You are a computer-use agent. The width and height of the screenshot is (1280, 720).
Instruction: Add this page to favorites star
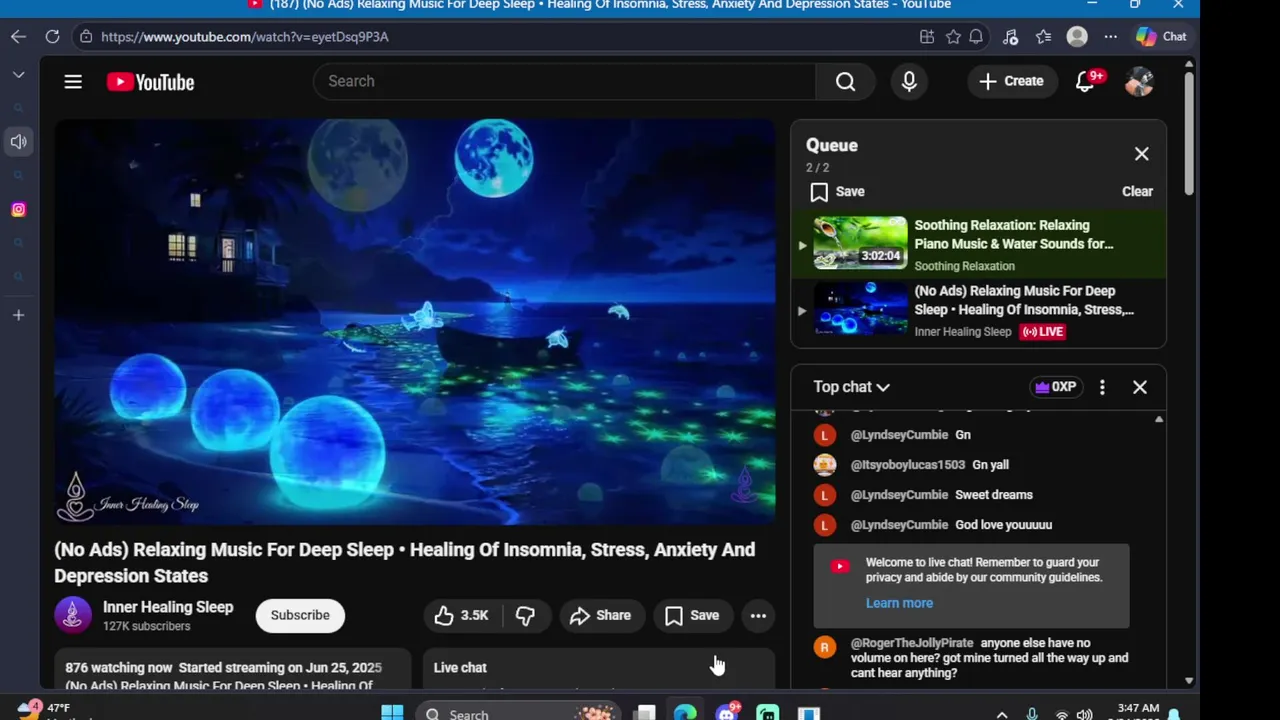point(953,36)
